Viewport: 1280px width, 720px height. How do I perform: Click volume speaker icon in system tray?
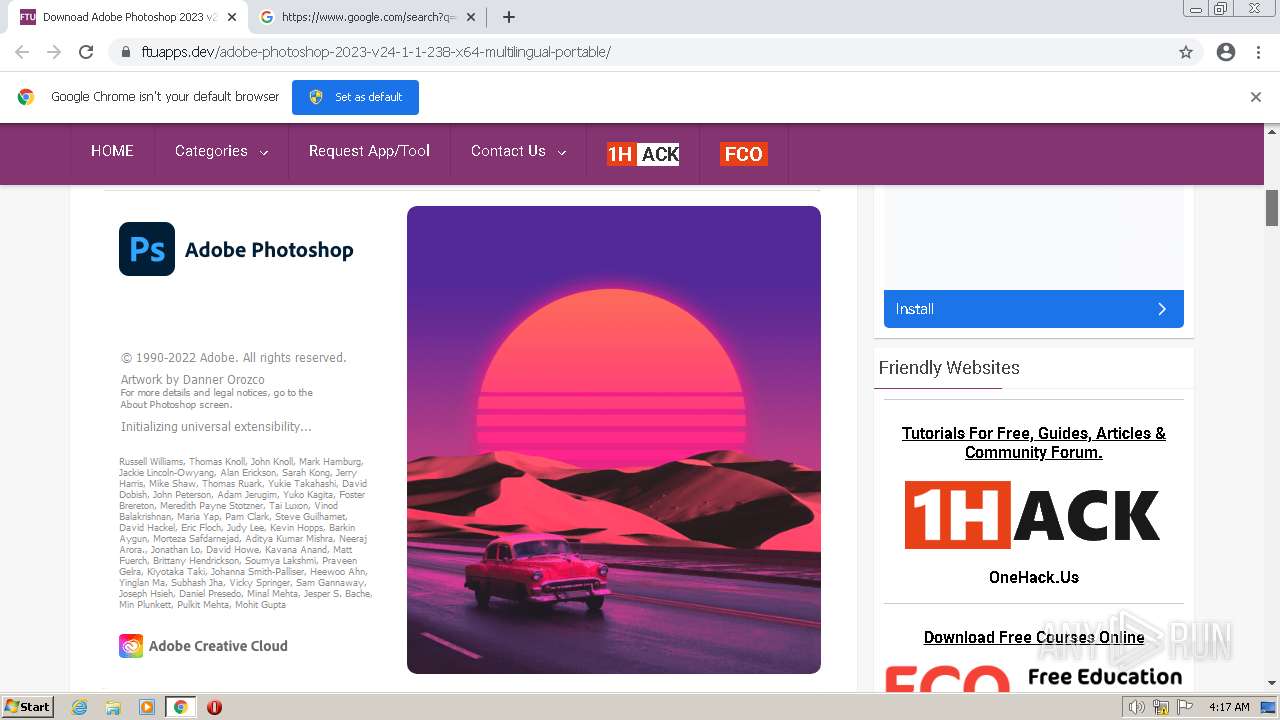pyautogui.click(x=1137, y=707)
